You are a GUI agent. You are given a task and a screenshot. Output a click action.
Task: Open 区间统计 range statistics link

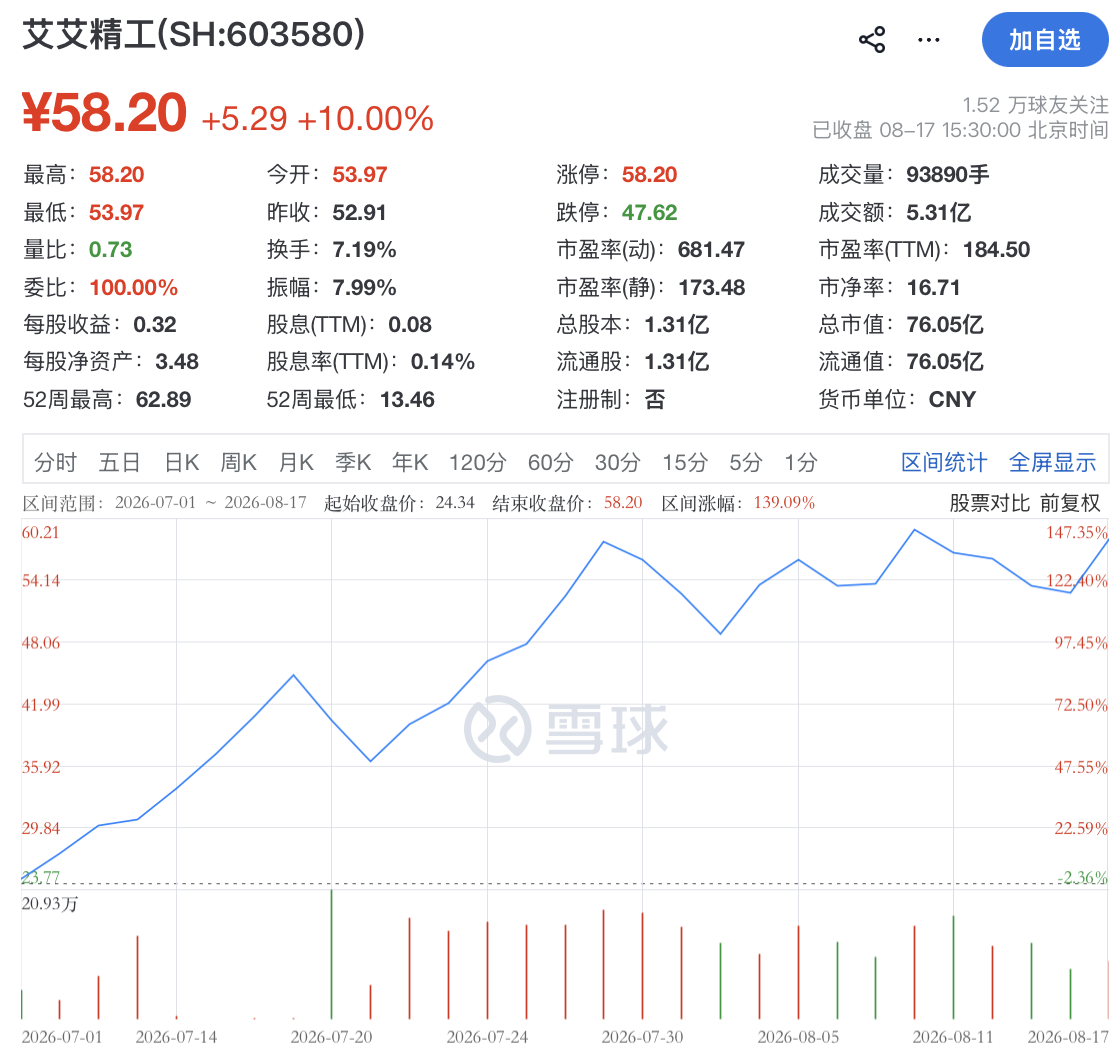(944, 463)
